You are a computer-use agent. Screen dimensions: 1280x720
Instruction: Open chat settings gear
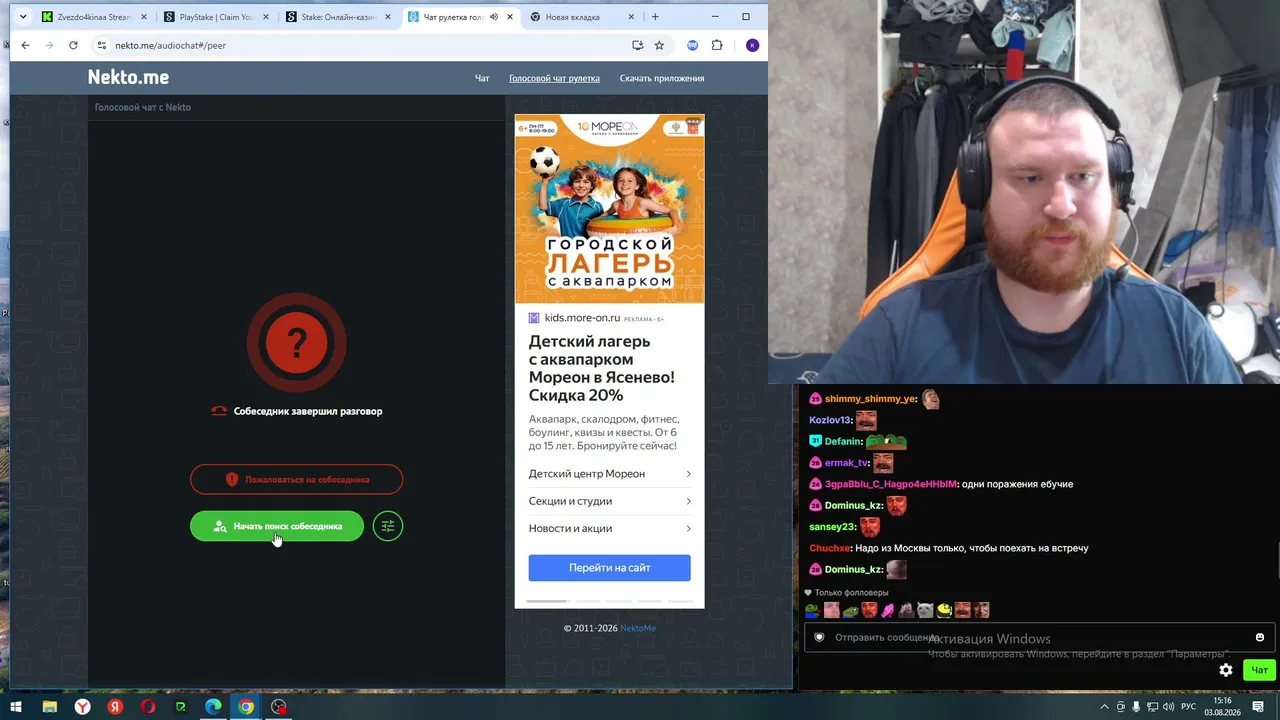pos(1226,670)
